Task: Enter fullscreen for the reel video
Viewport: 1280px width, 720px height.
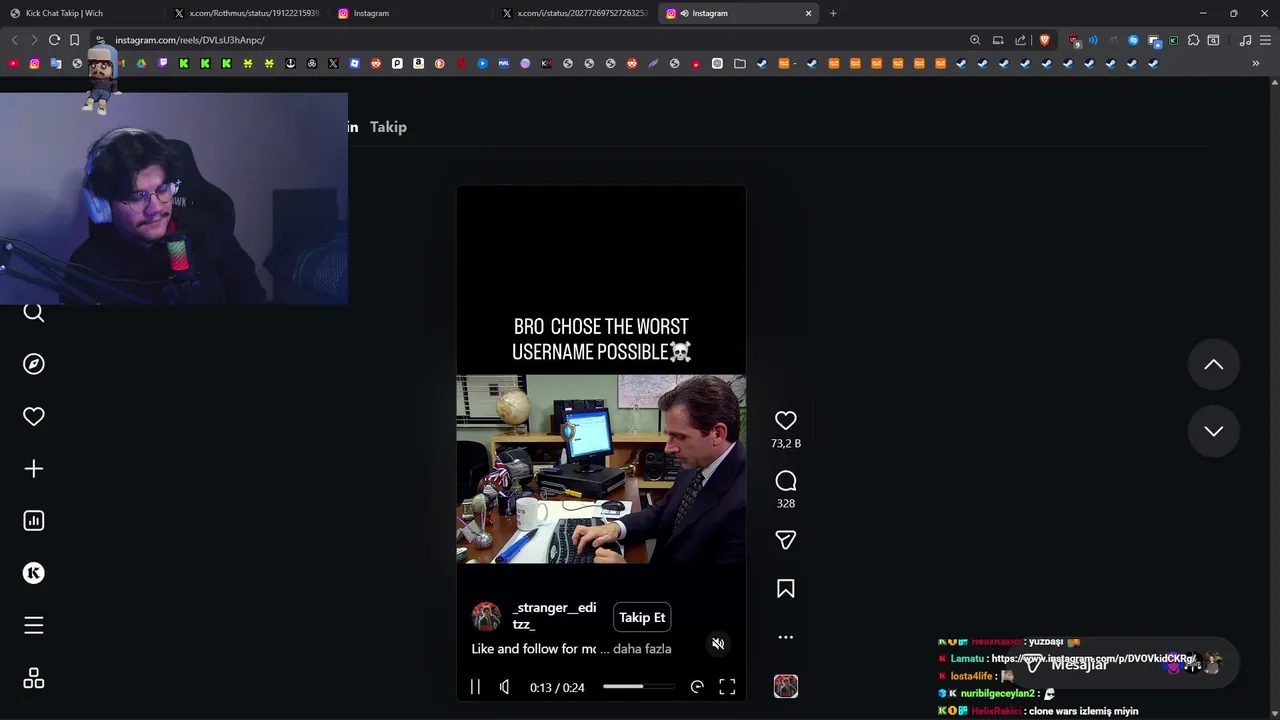Action: pyautogui.click(x=727, y=687)
